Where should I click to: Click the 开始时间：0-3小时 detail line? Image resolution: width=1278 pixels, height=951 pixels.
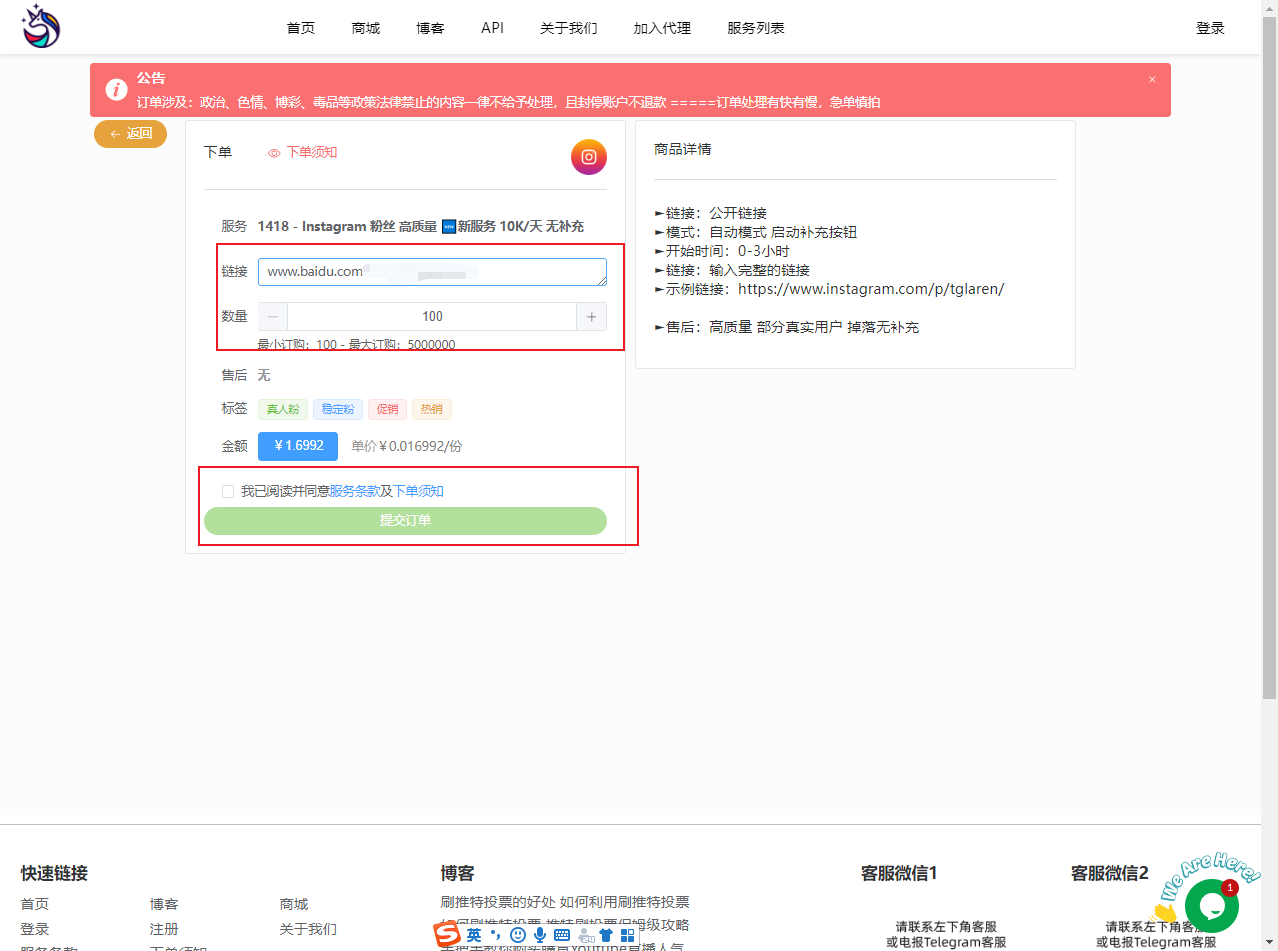[x=721, y=251]
